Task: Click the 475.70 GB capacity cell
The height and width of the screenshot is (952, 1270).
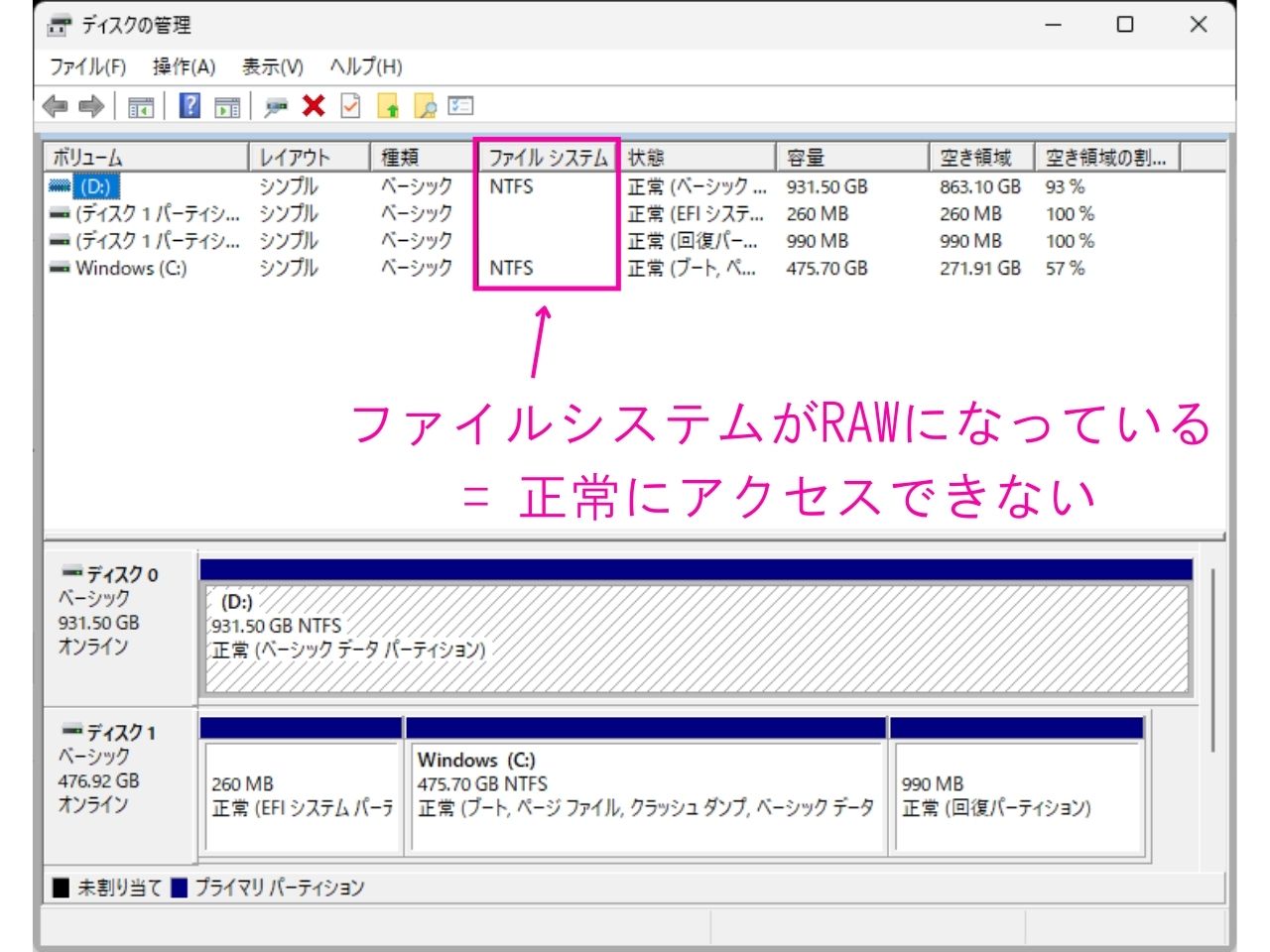Action: [826, 268]
